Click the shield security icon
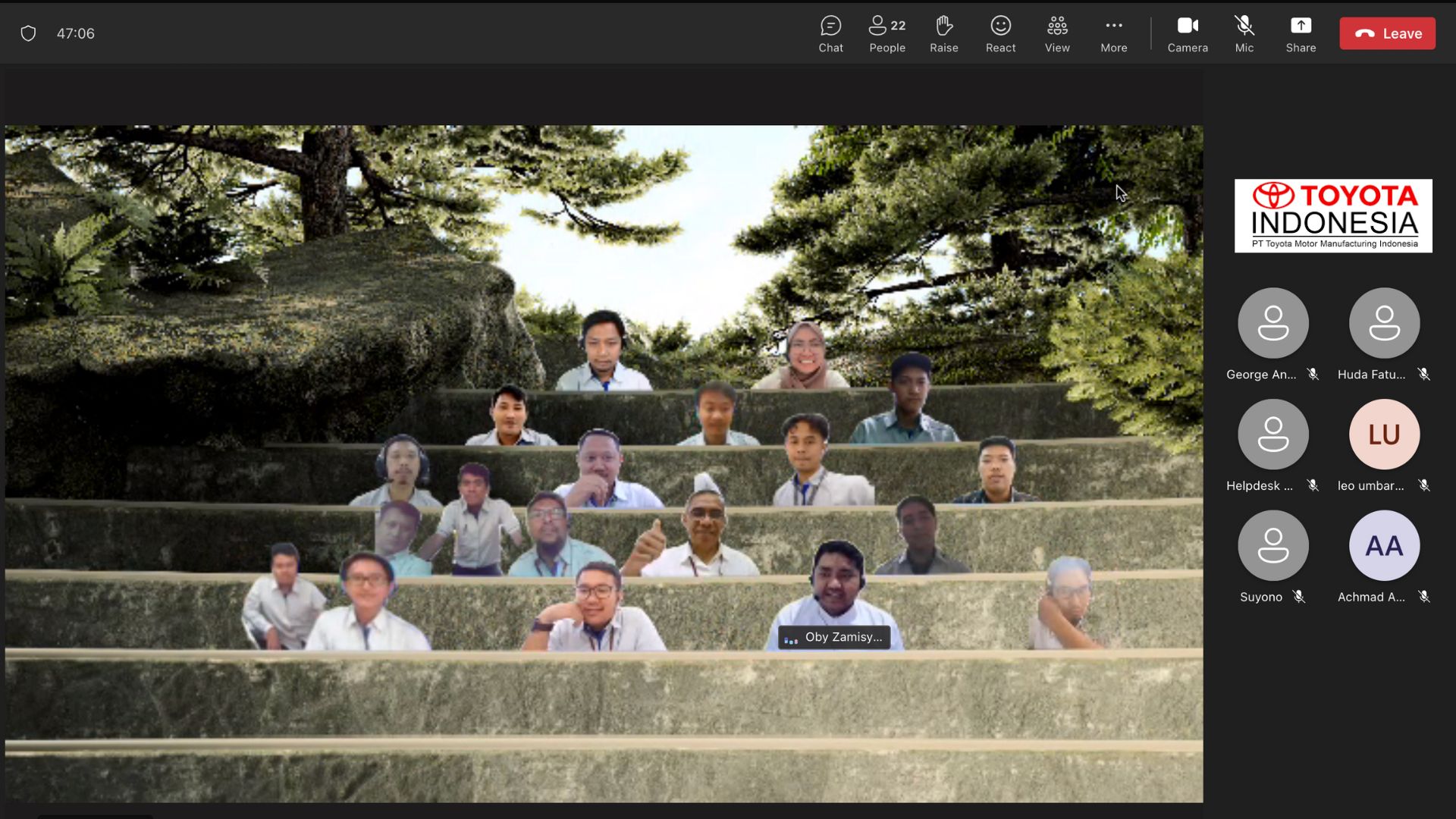The image size is (1456, 819). click(28, 33)
